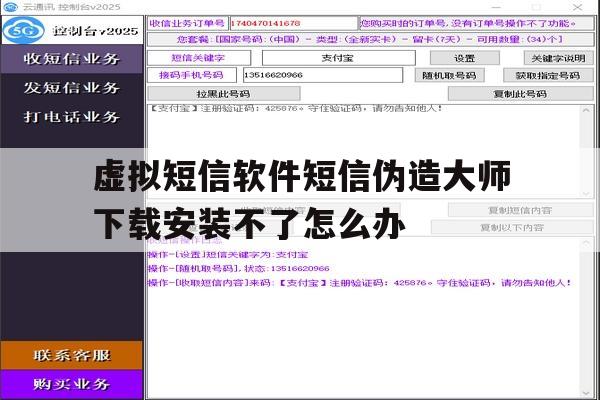Open 关键字说明 button
600x400 pixels.
point(558,58)
